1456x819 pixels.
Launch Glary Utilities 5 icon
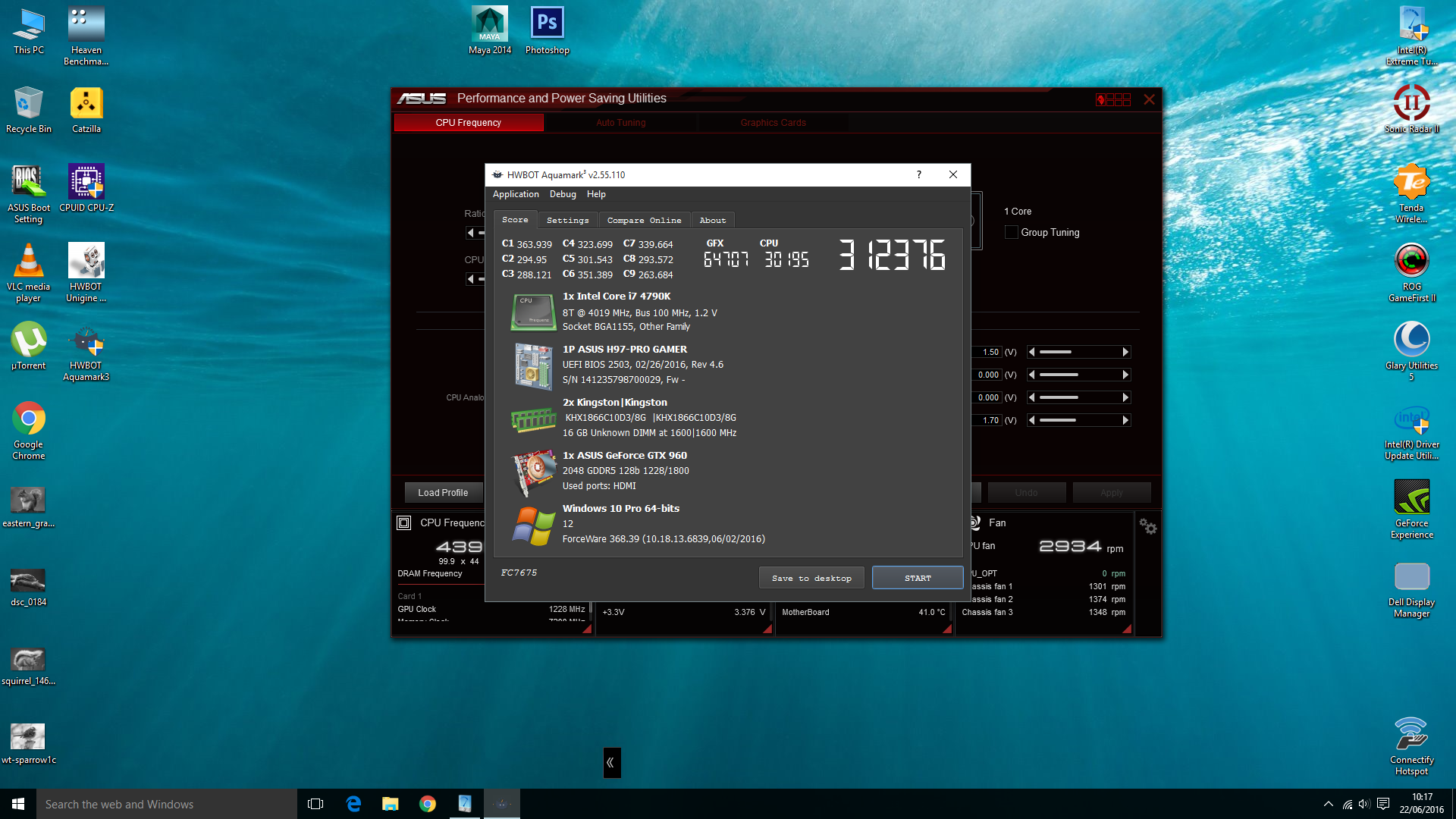point(1411,352)
